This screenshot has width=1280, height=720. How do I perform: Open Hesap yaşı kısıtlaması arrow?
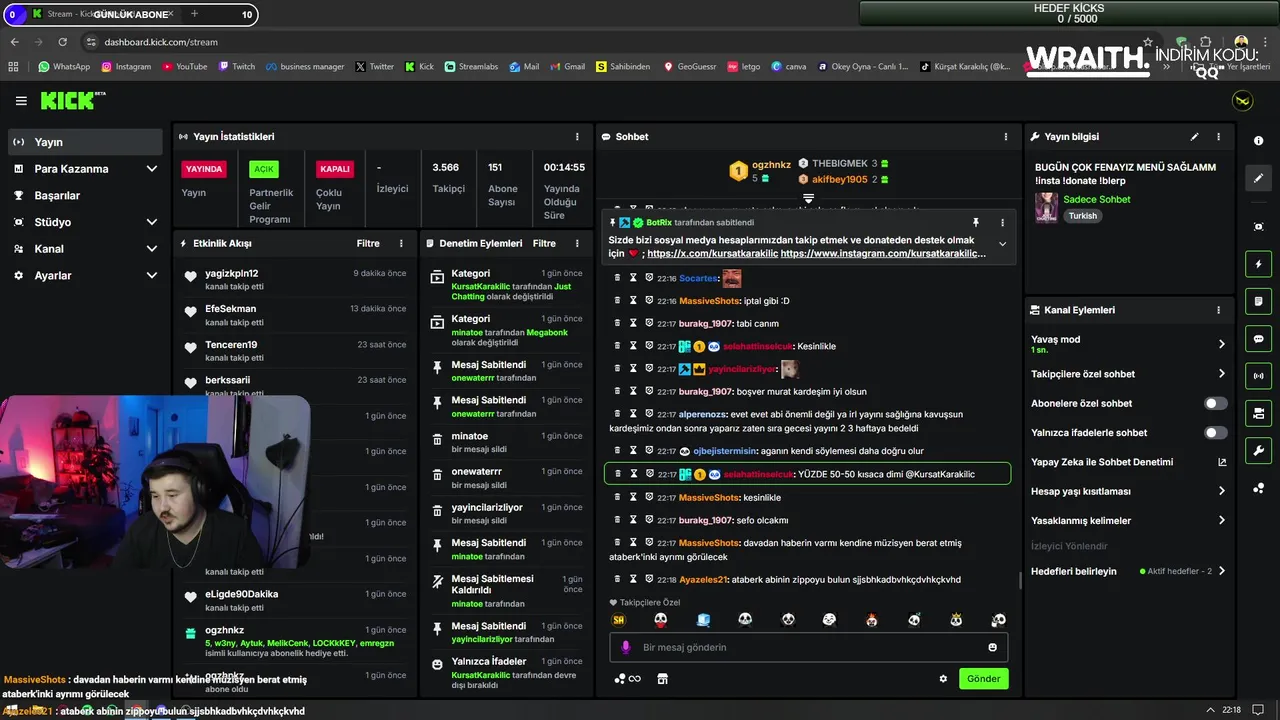tap(1221, 491)
